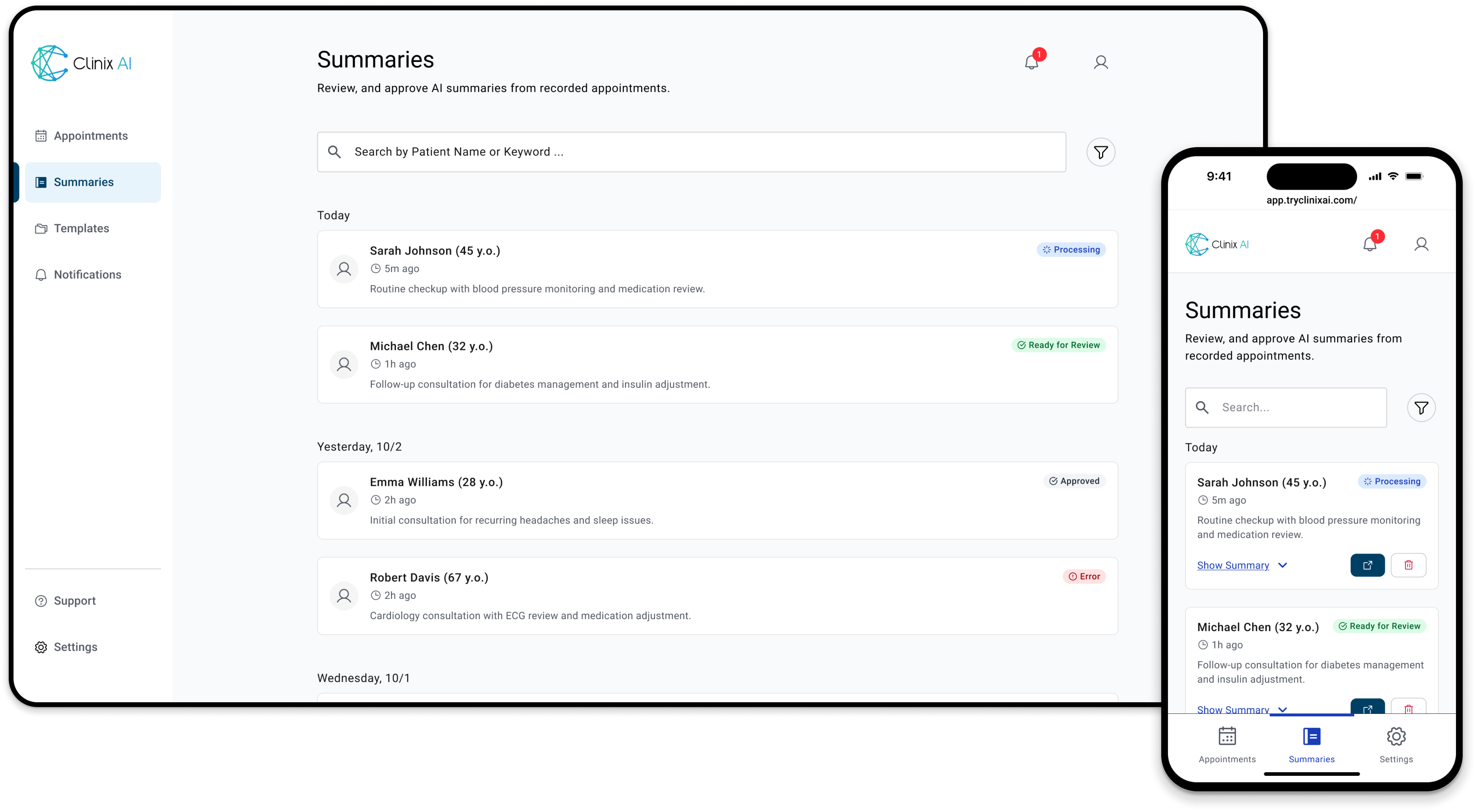Click the filter icon beside the search bar
The height and width of the screenshot is (812, 1477).
pos(1100,152)
